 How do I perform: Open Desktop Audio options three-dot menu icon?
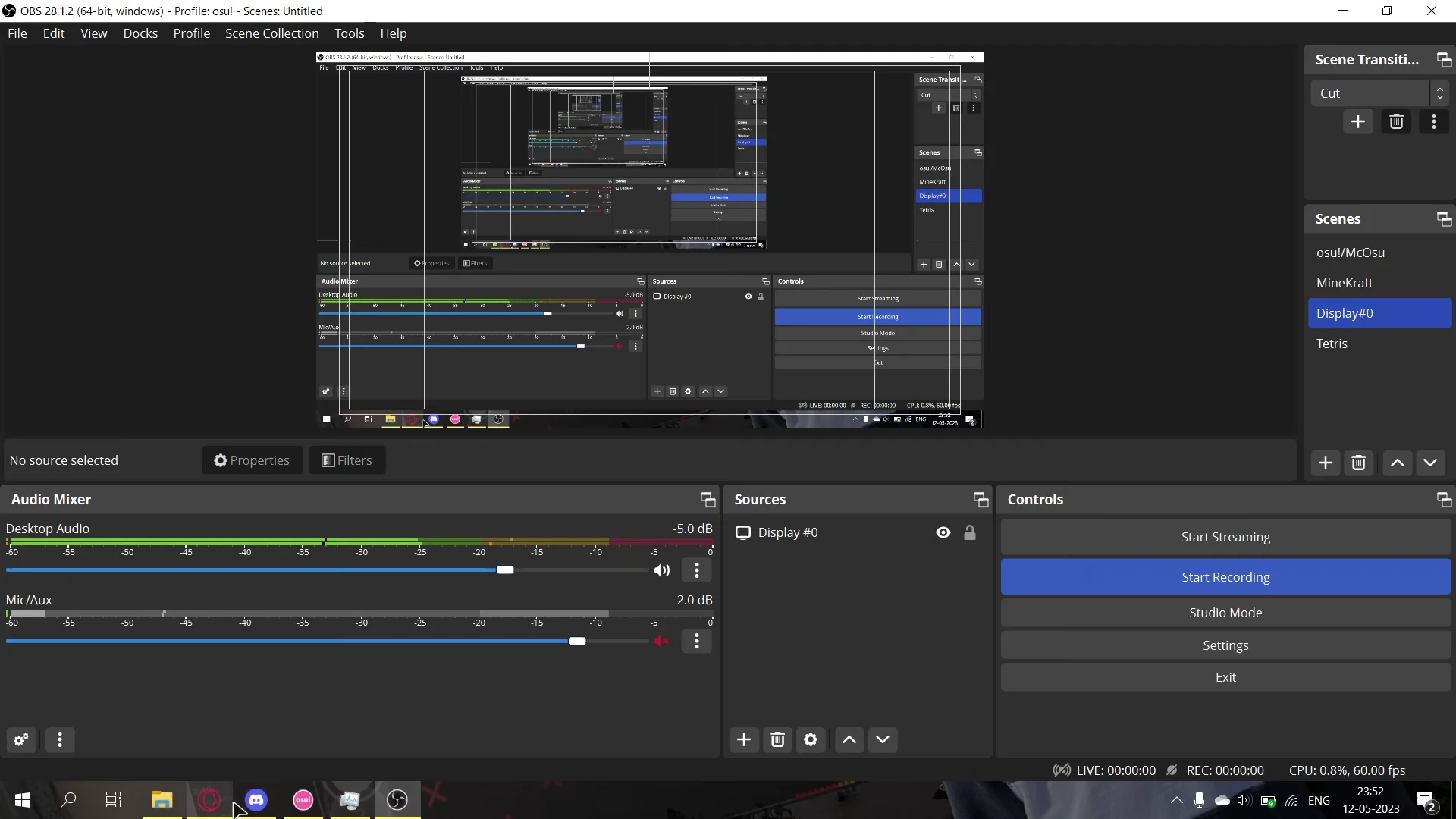[696, 570]
